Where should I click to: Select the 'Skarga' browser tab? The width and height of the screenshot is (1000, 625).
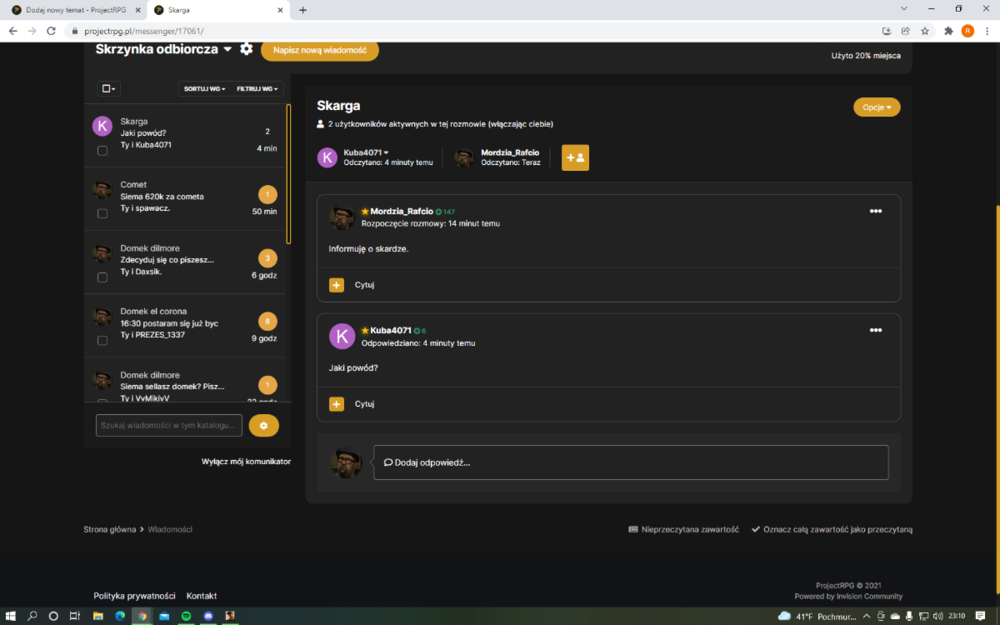tap(217, 10)
